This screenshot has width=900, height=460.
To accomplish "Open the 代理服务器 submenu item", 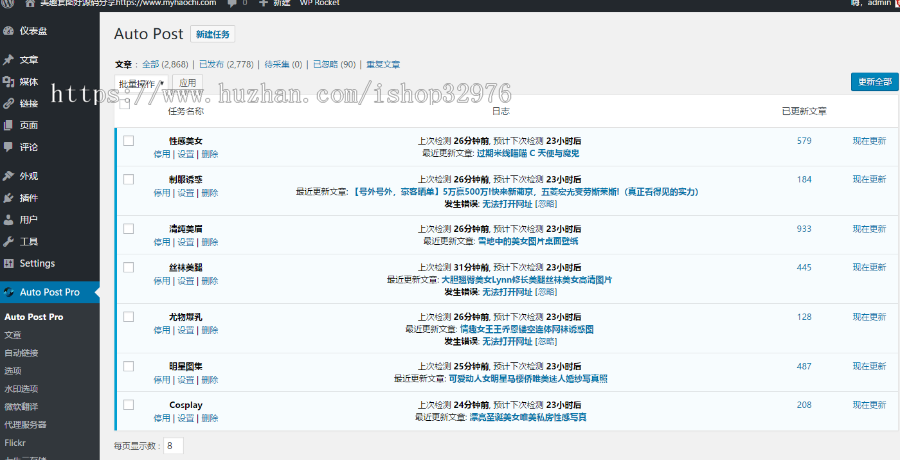I will [x=25, y=425].
